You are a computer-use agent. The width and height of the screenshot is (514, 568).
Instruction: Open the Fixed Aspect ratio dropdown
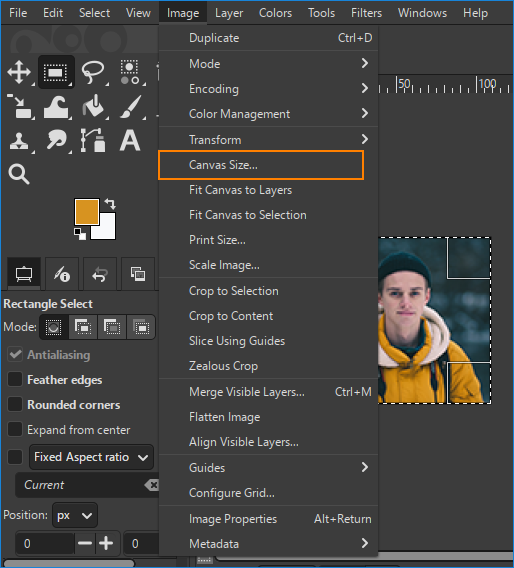pyautogui.click(x=91, y=457)
